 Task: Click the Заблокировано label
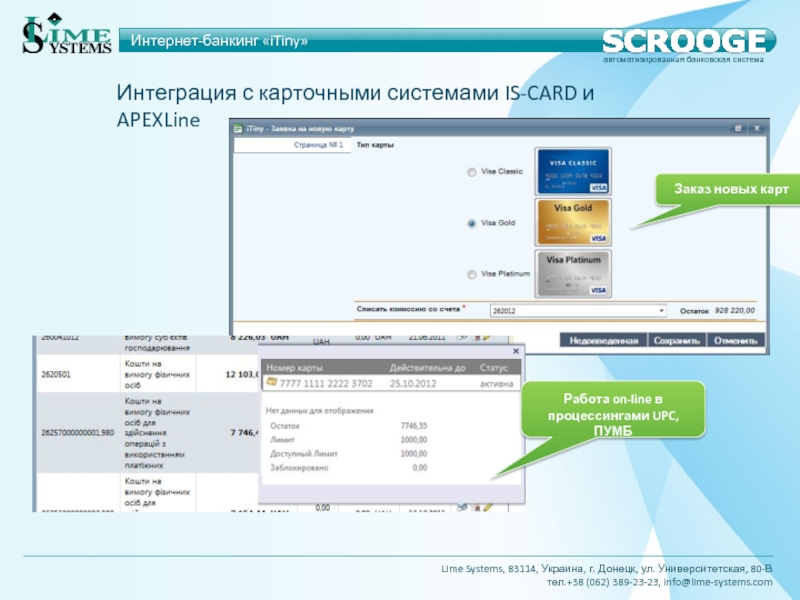pyautogui.click(x=299, y=468)
